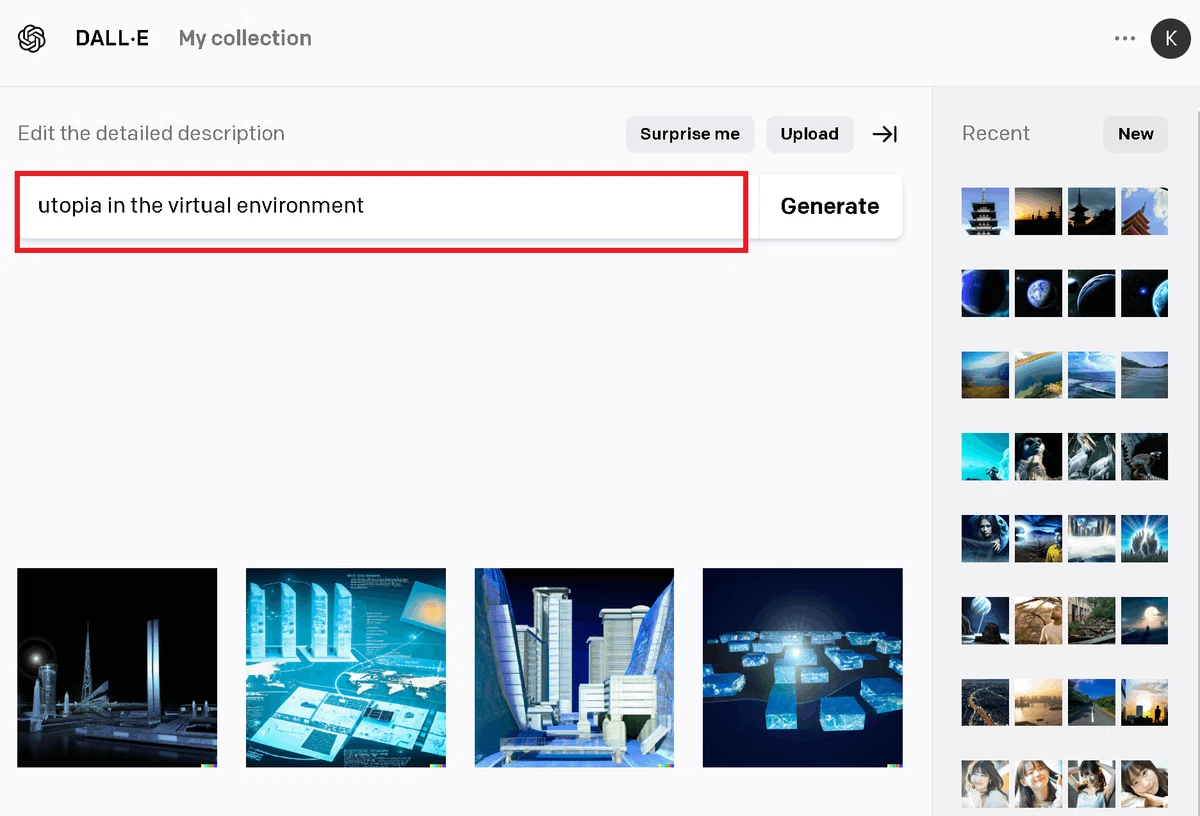This screenshot has height=816, width=1200.
Task: Click the Surprise me button
Action: (690, 134)
